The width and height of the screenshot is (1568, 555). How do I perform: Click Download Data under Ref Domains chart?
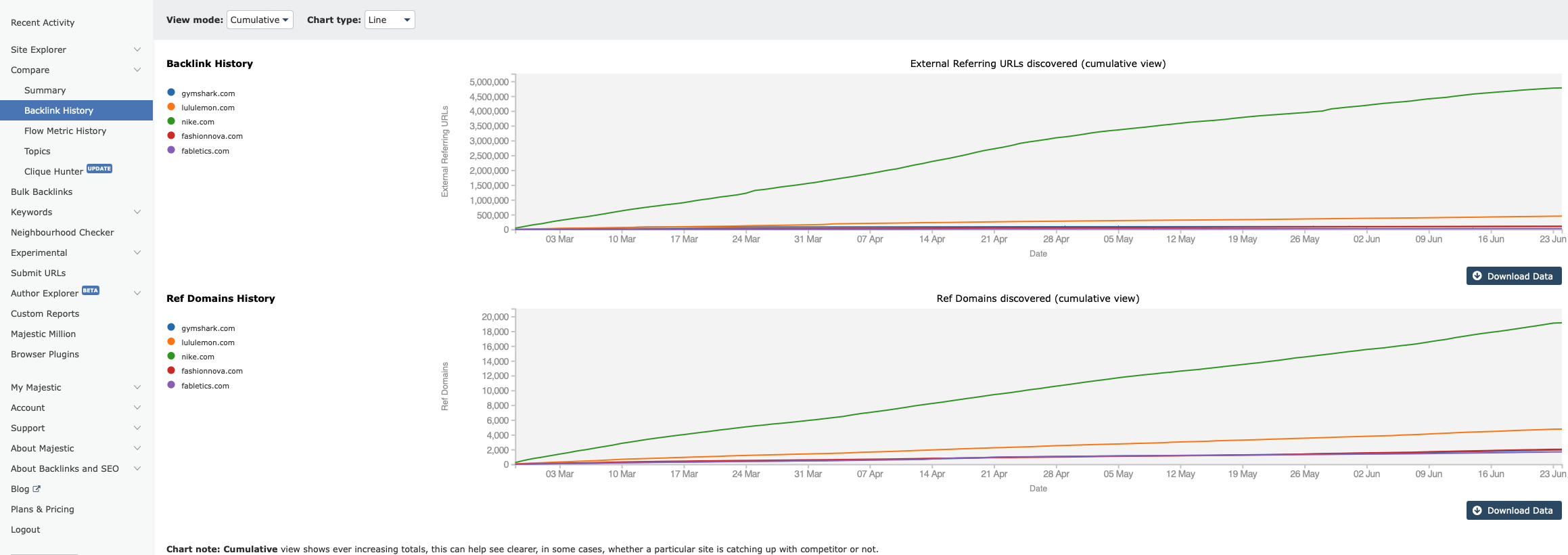(x=1513, y=510)
